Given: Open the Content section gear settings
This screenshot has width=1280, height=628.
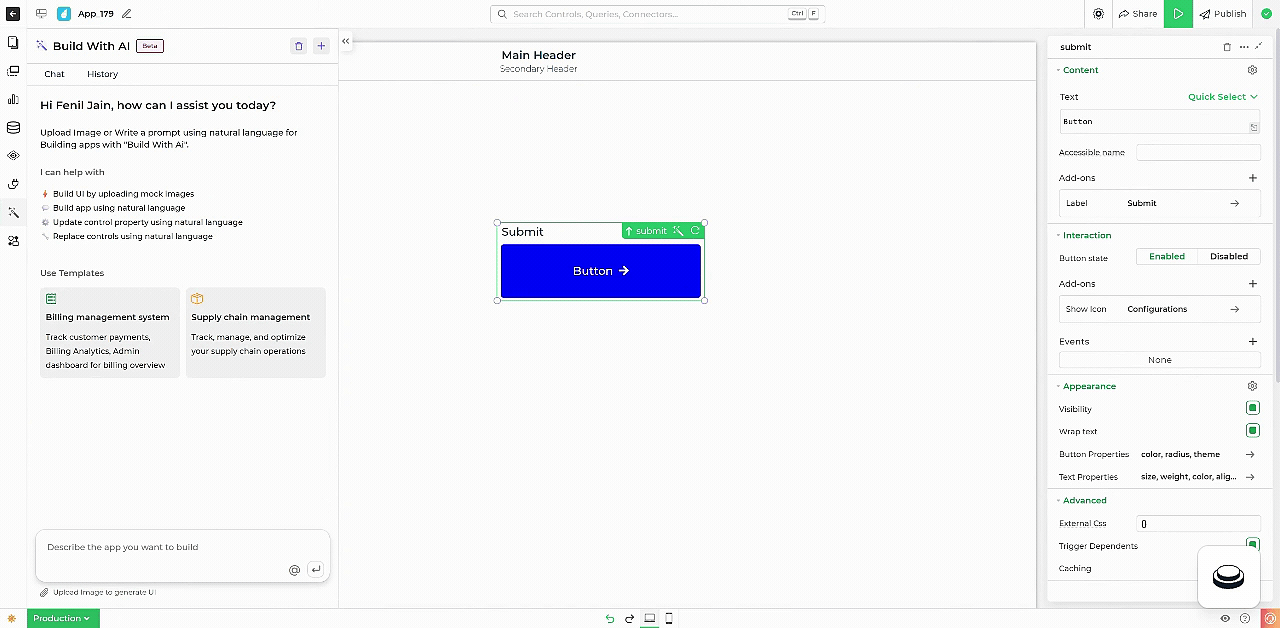Looking at the screenshot, I should pyautogui.click(x=1252, y=70).
